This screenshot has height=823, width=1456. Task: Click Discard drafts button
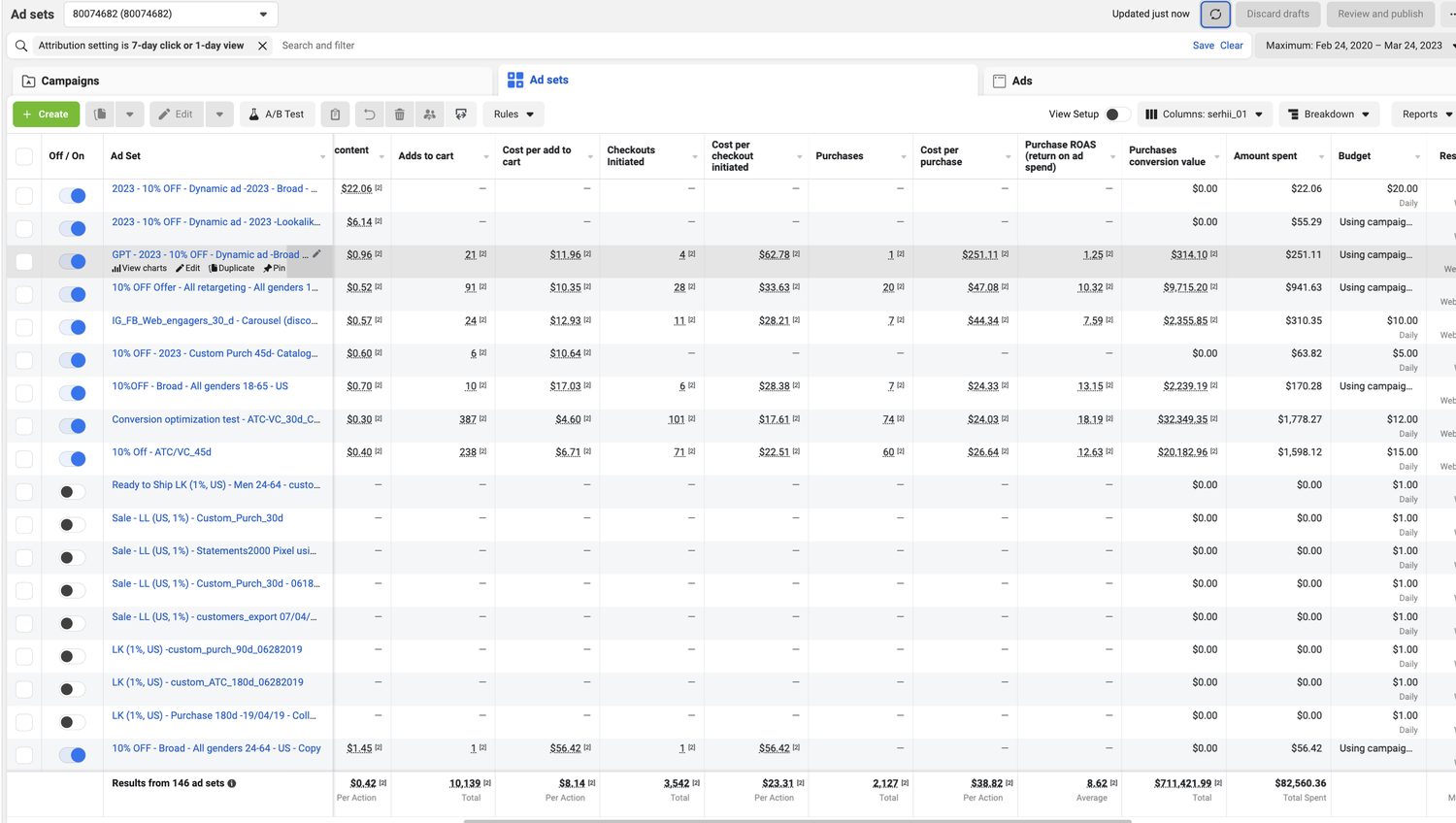pyautogui.click(x=1277, y=15)
